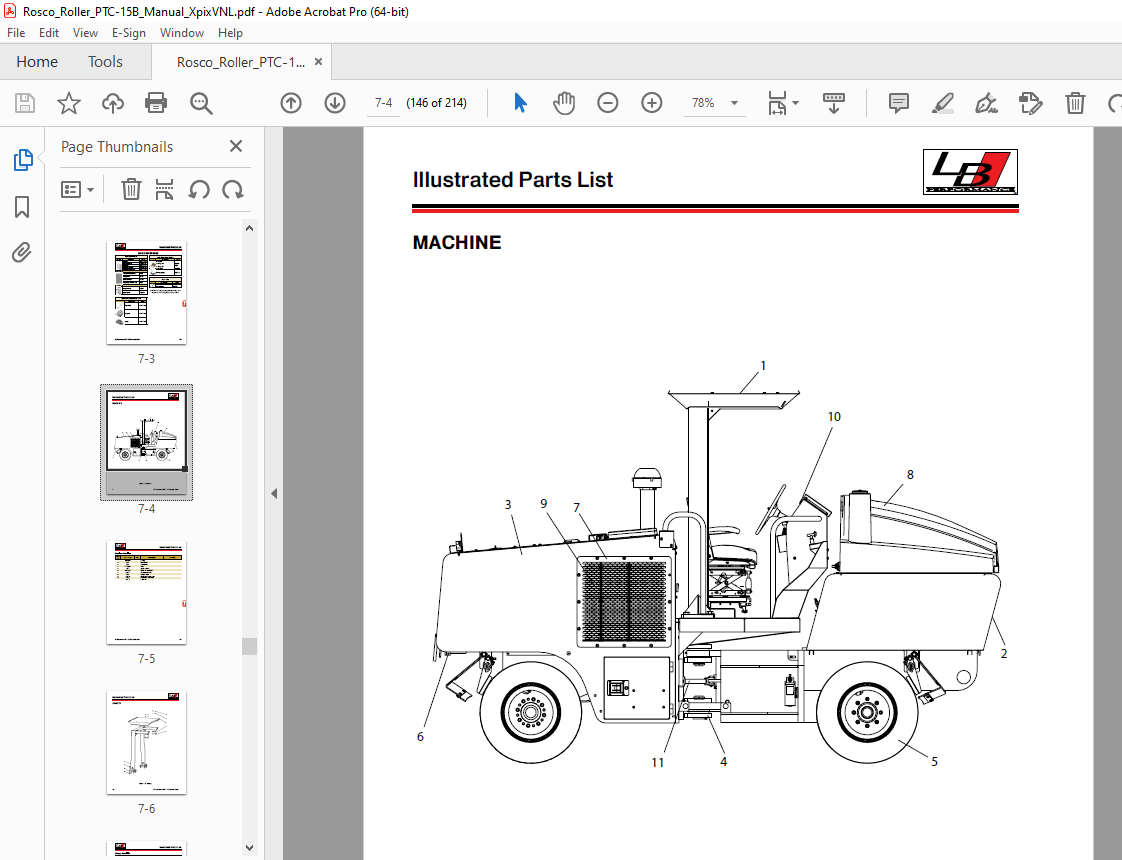
Task: Activate the Hand pan tool
Action: point(564,103)
